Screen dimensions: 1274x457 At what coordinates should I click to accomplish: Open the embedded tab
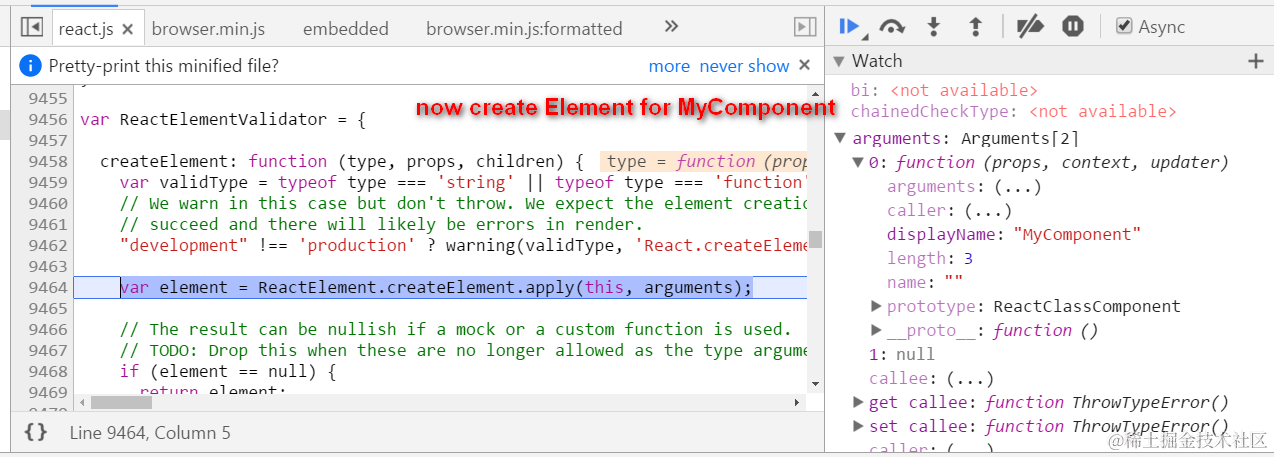tap(345, 29)
